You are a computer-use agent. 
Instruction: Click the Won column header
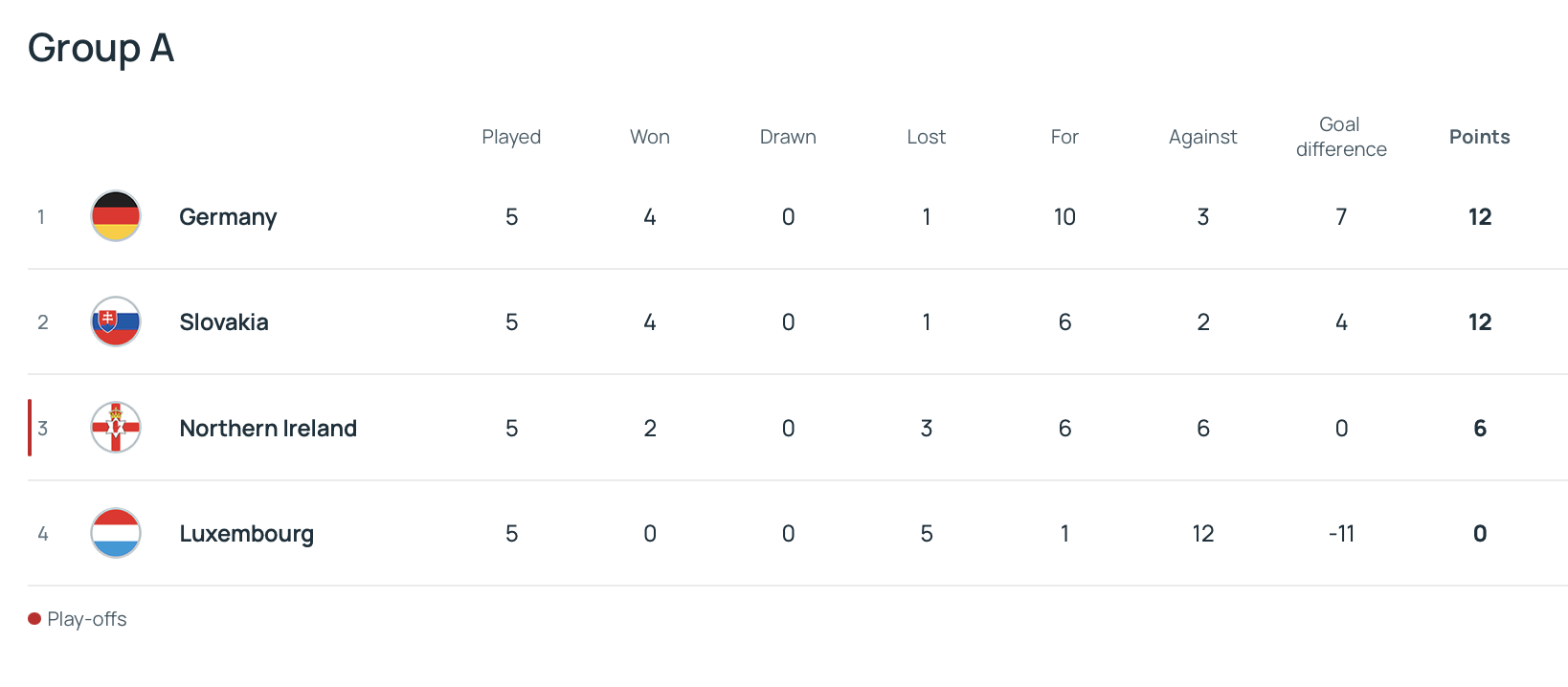(650, 137)
